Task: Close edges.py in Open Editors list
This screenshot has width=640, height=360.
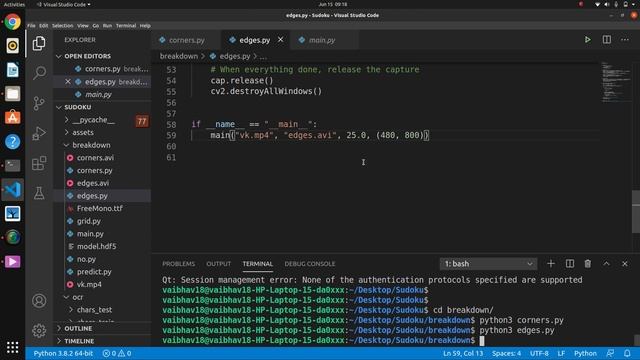Action: click(68, 82)
